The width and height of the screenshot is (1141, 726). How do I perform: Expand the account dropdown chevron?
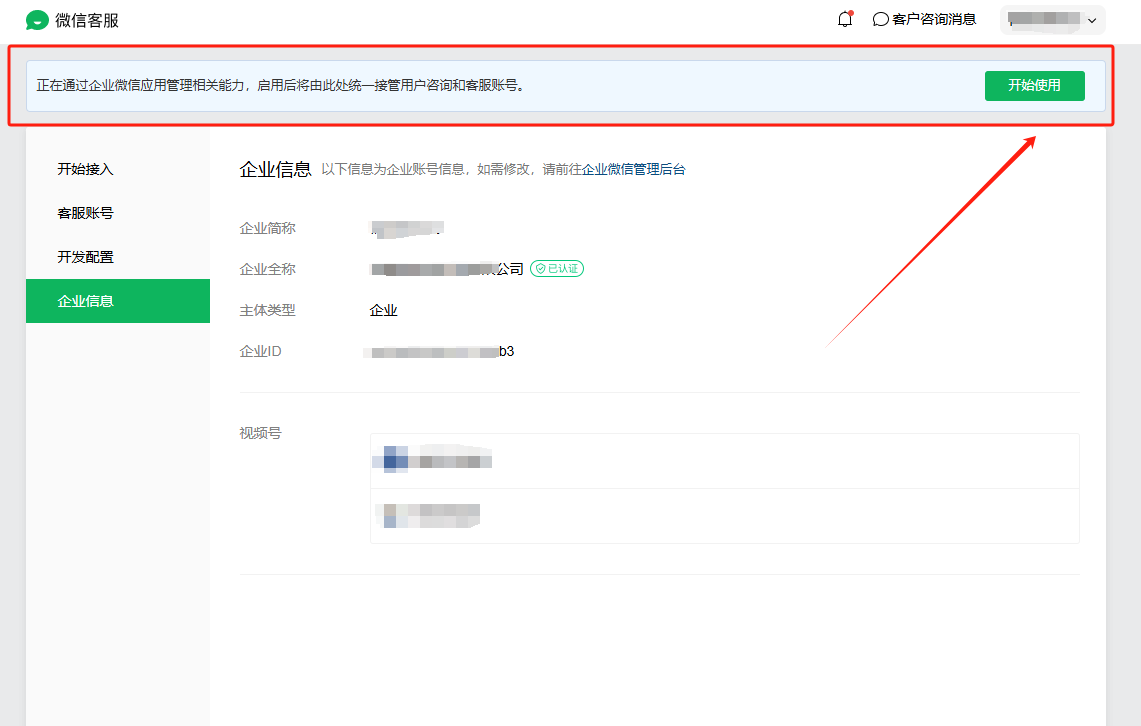point(1091,20)
